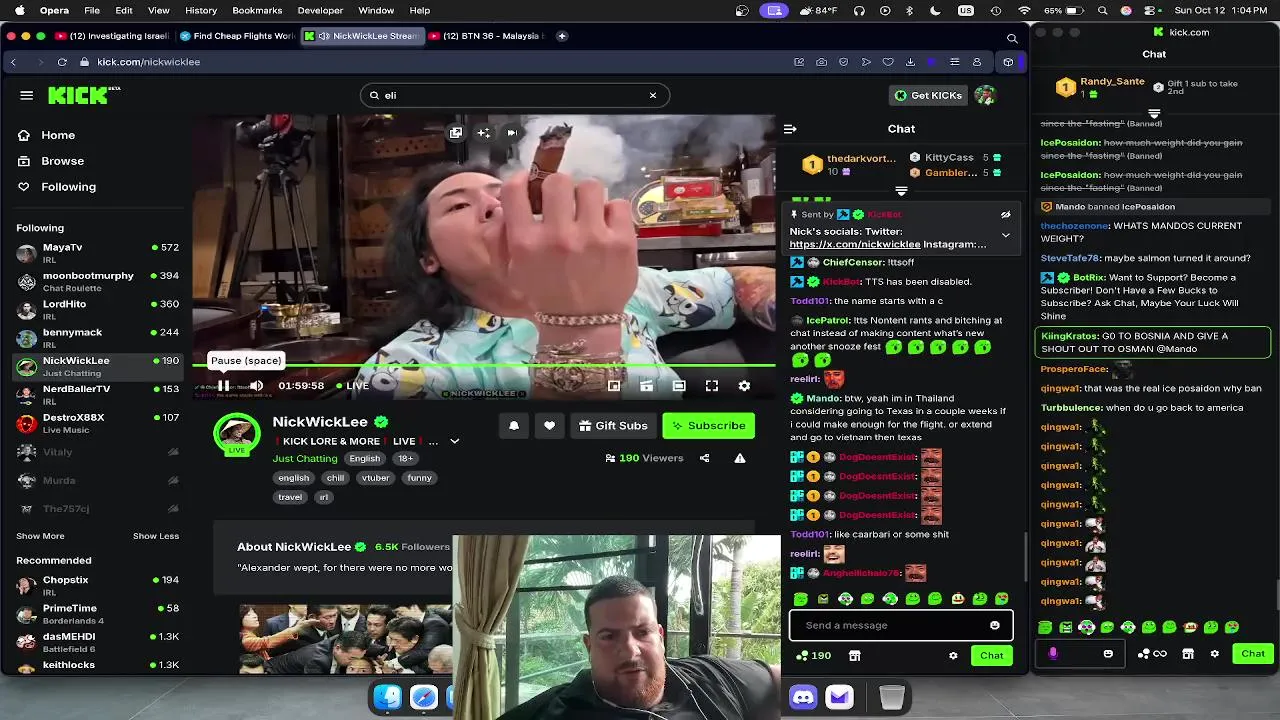Toggle follow heart for NickWickLee
The width and height of the screenshot is (1280, 720).
click(549, 425)
